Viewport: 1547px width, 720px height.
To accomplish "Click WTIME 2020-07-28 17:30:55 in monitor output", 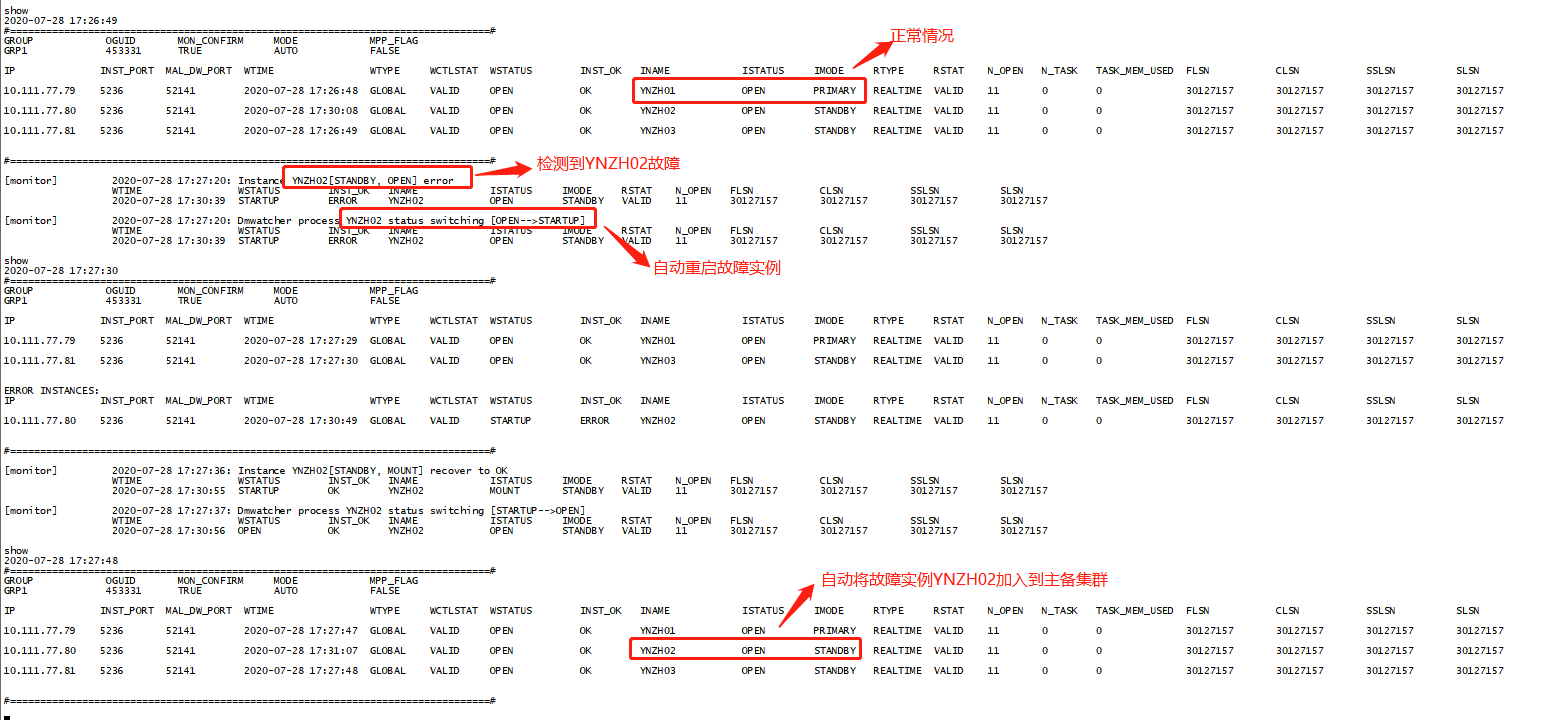I will pyautogui.click(x=169, y=491).
